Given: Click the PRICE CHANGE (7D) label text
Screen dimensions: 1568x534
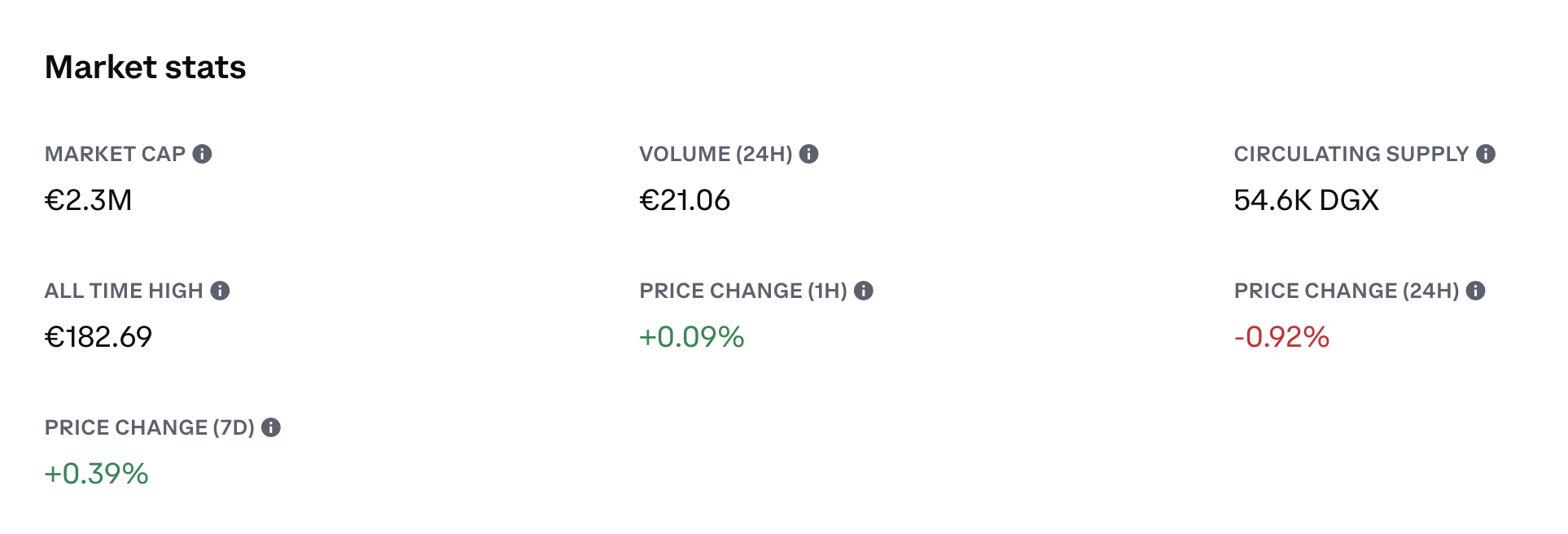Looking at the screenshot, I should point(150,427).
